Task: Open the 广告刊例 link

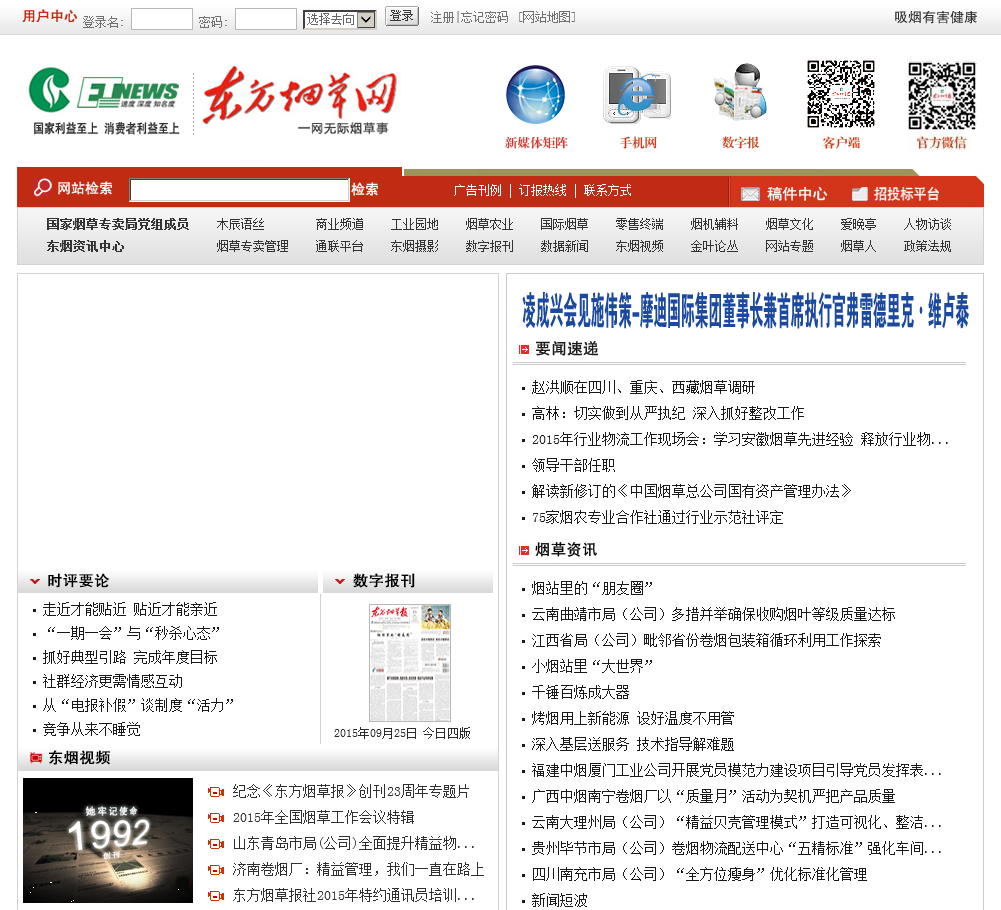Action: point(478,190)
